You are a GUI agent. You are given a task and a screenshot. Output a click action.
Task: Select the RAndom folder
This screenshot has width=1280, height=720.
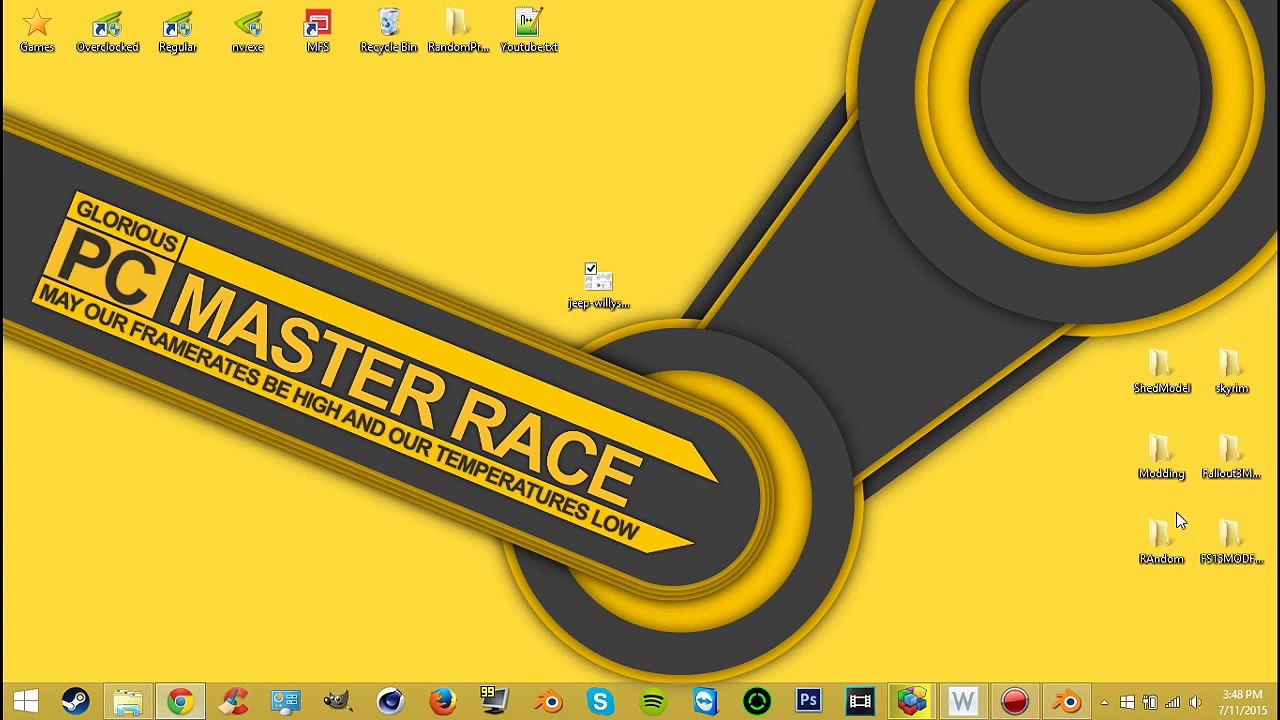[1161, 543]
